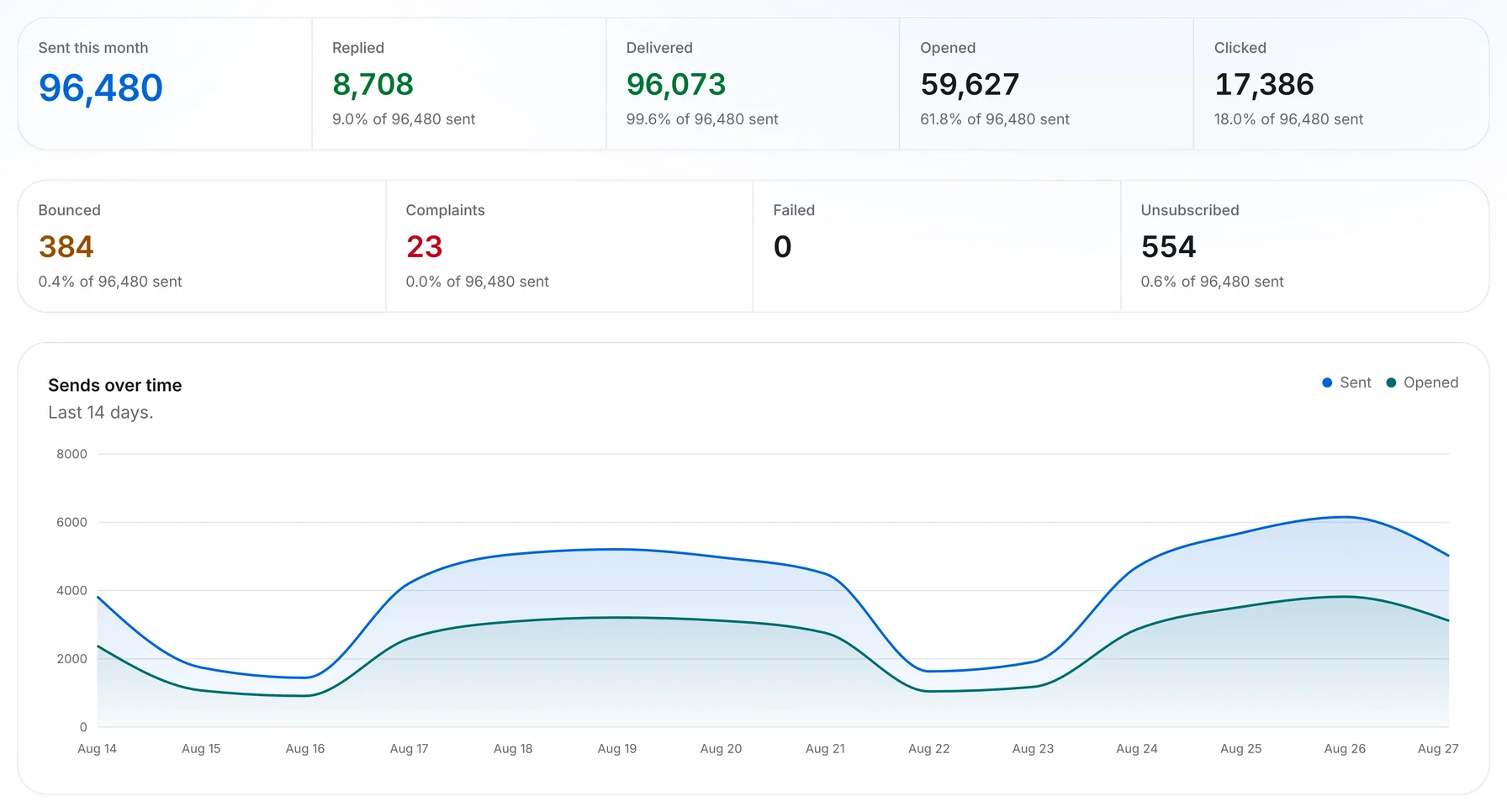Click the "Replied" card heading

pyautogui.click(x=358, y=48)
